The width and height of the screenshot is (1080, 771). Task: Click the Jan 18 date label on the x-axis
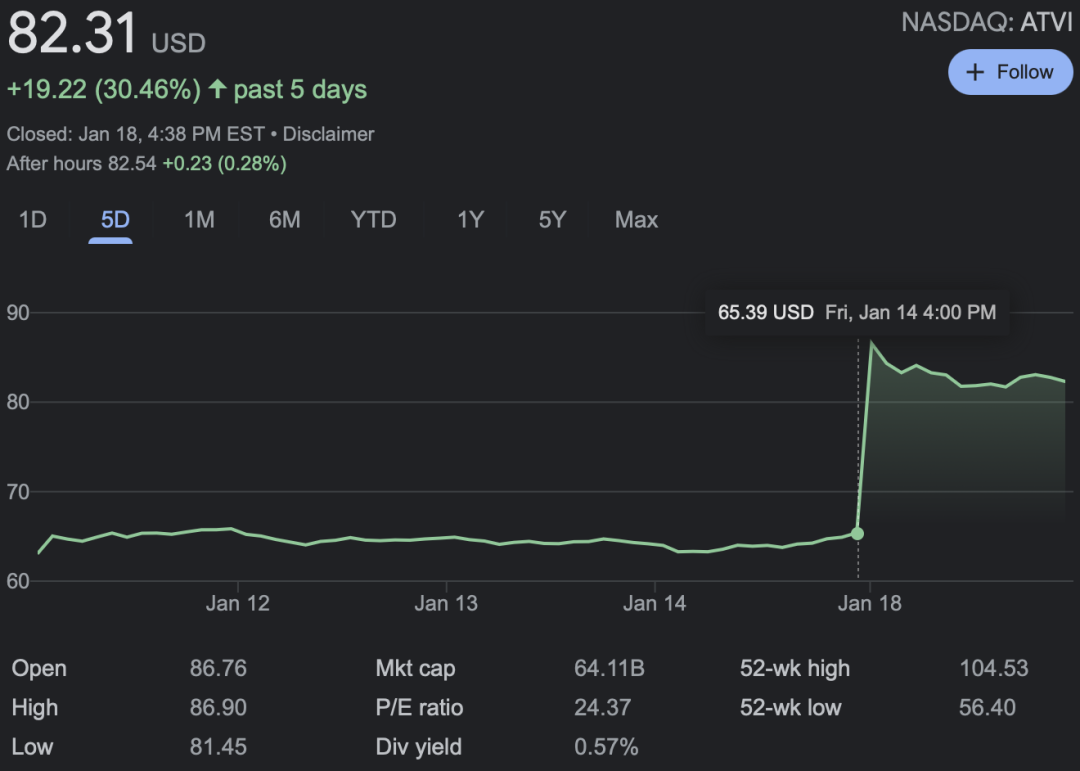pyautogui.click(x=869, y=603)
